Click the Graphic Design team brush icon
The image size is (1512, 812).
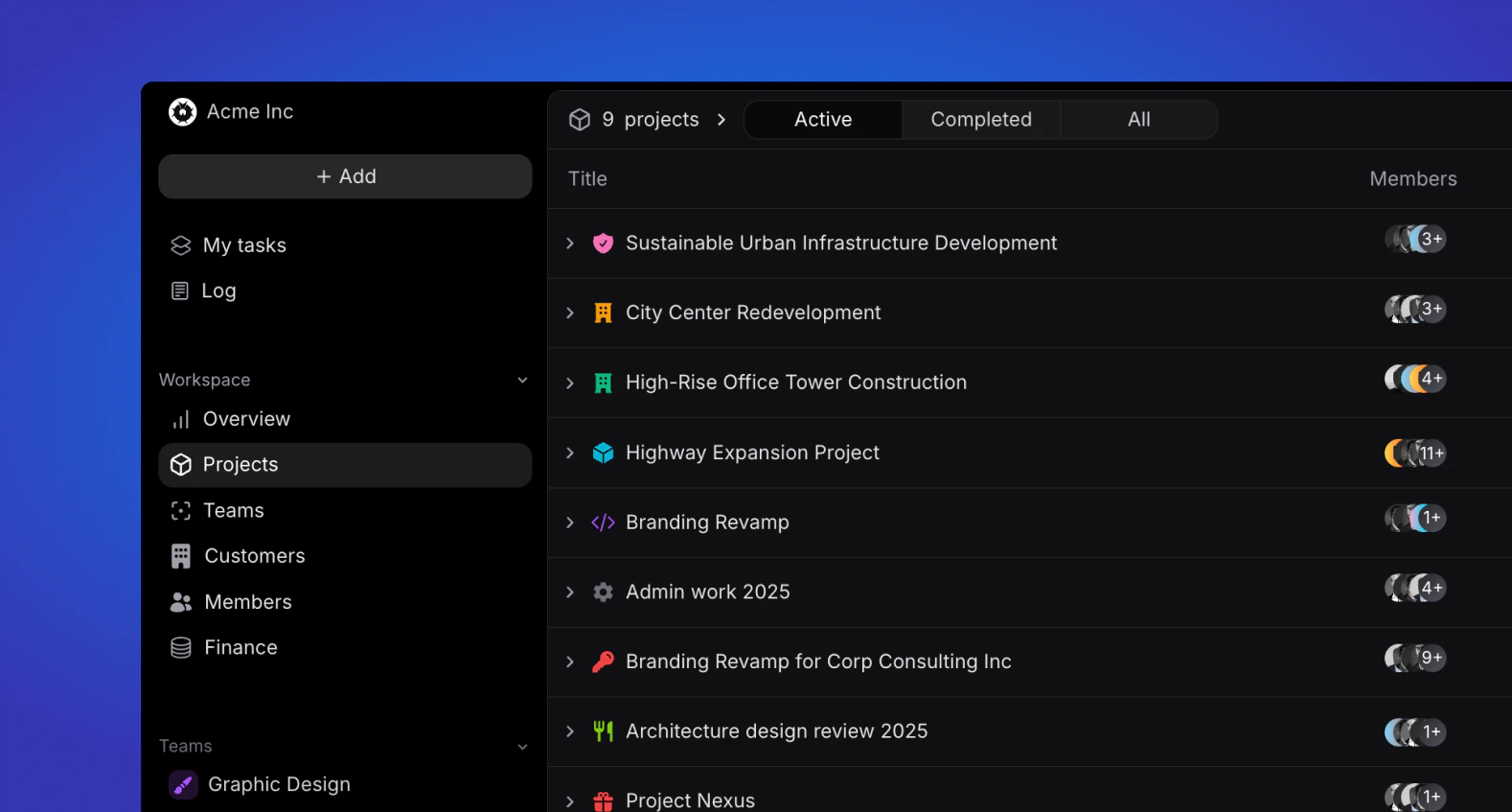pyautogui.click(x=183, y=784)
